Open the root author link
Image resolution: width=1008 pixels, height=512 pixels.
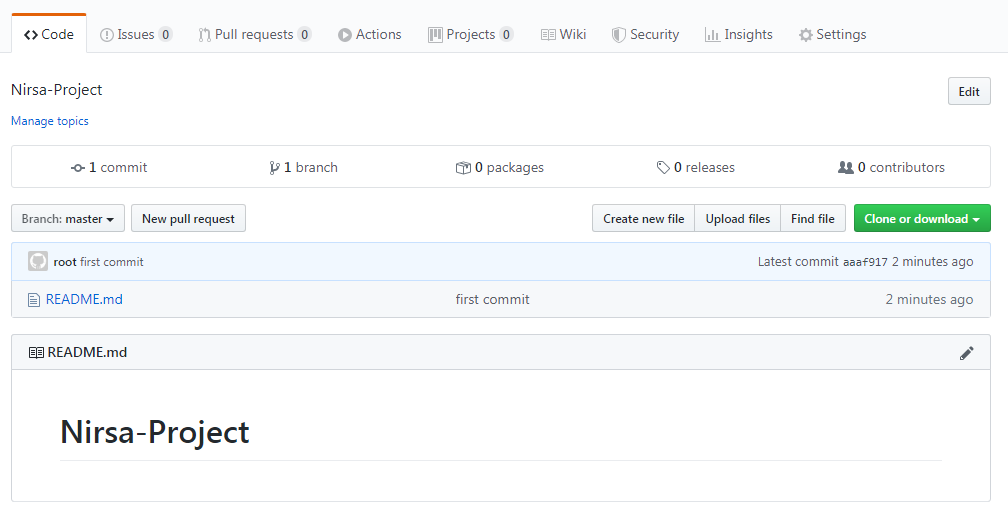pos(65,262)
